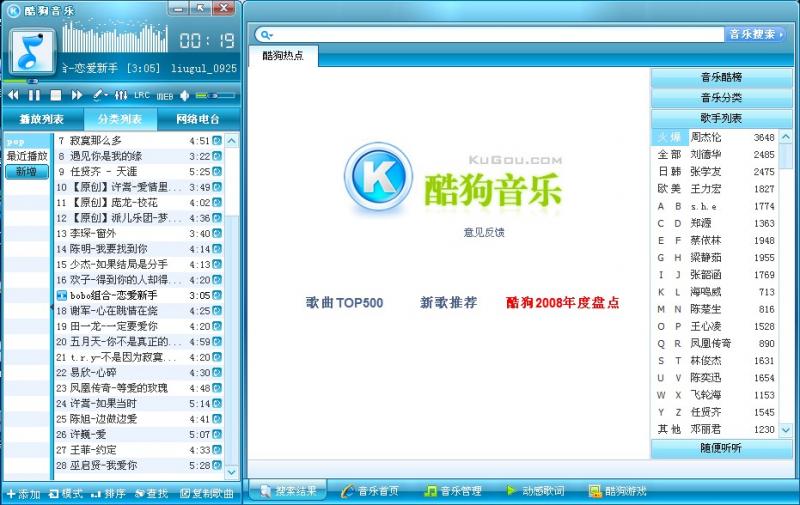Select the 火爆 singer filter
Screen dimensions: 800x505
click(x=669, y=137)
